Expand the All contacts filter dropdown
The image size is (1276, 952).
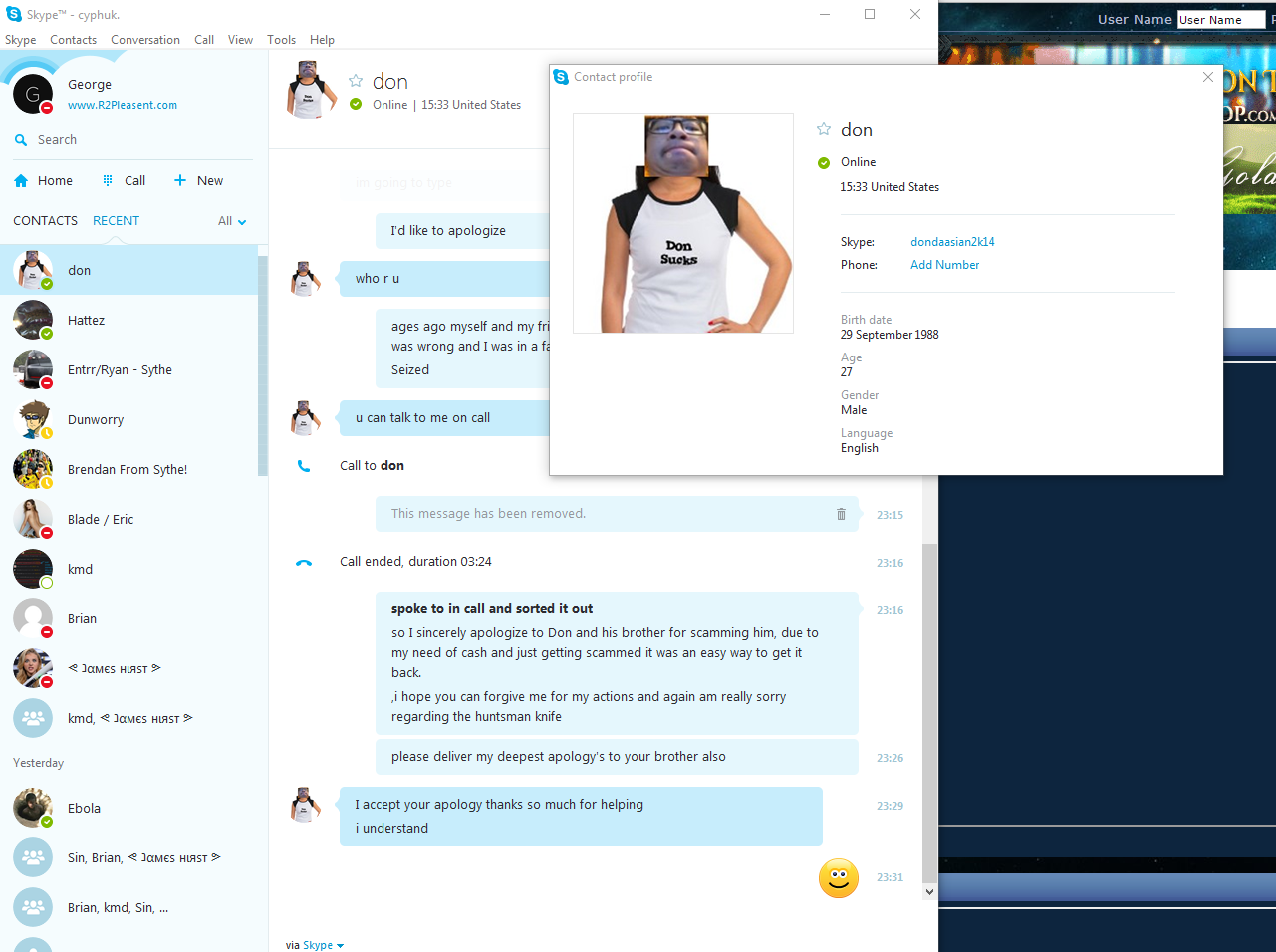coord(232,221)
